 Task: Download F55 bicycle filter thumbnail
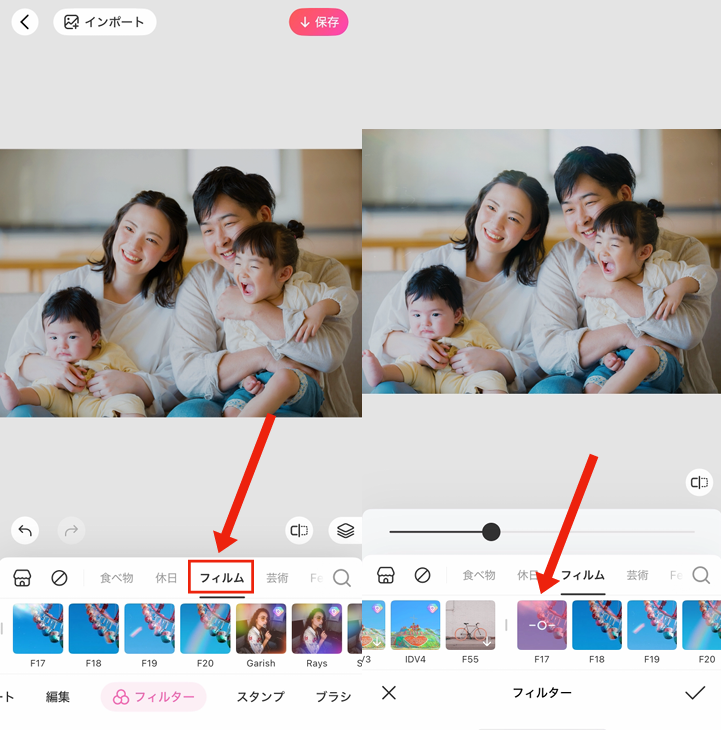coord(471,625)
